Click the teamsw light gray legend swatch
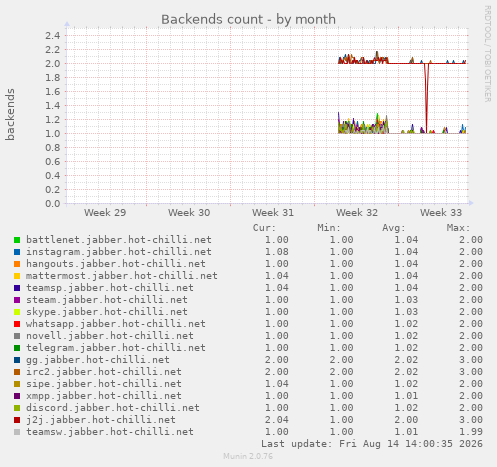This screenshot has height=467, width=497. (17, 432)
